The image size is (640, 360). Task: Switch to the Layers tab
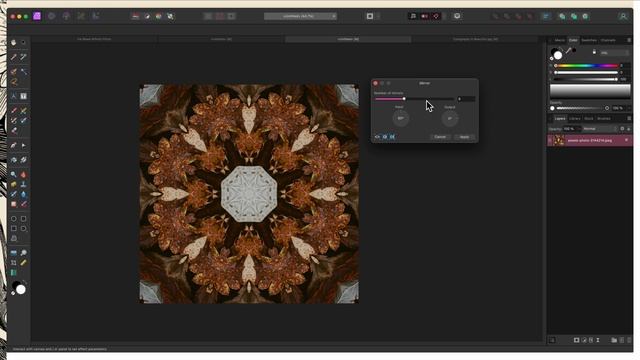point(560,119)
